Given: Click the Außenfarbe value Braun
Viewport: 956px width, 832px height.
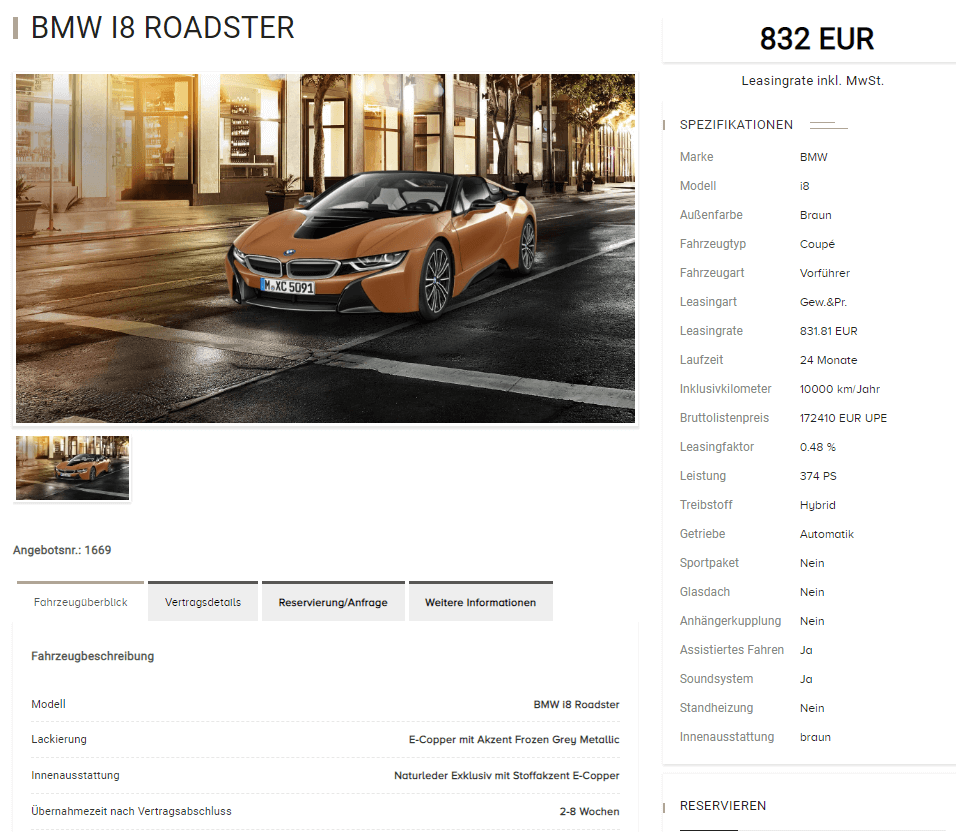Looking at the screenshot, I should [816, 215].
